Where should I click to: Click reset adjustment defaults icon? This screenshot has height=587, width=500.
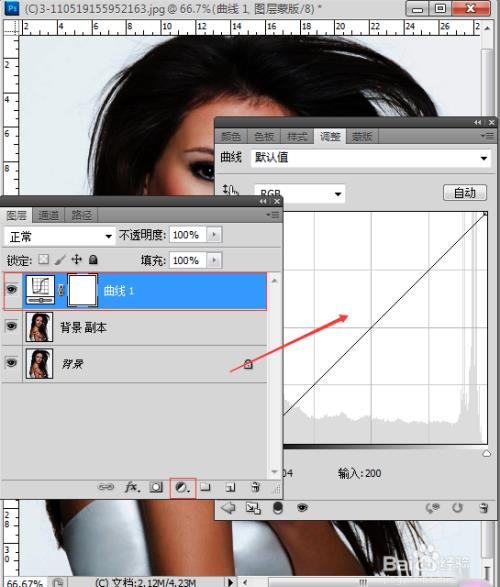[x=457, y=508]
